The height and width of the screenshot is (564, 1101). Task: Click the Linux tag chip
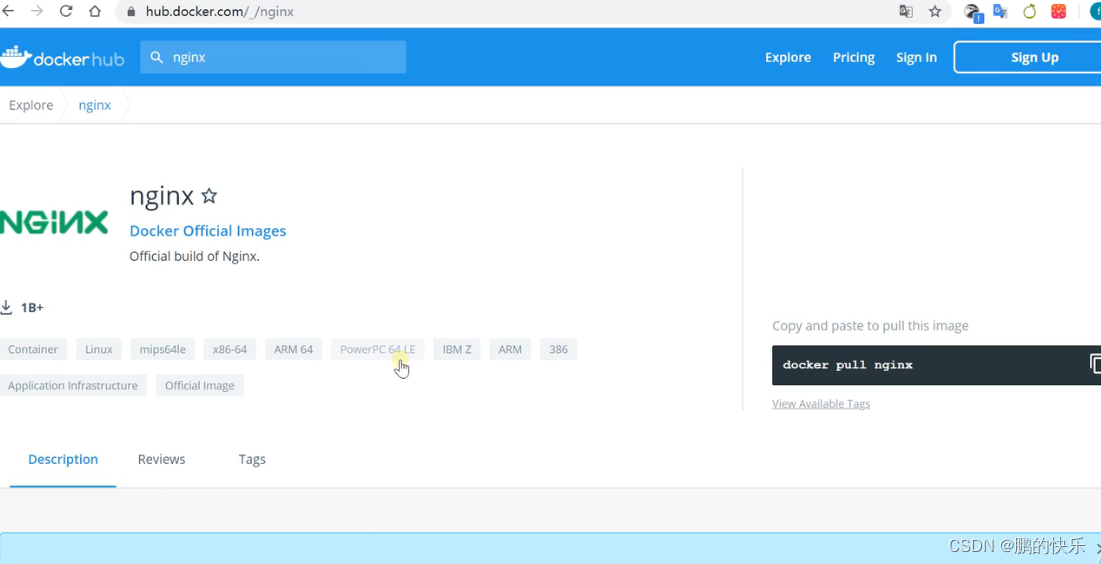coord(99,349)
